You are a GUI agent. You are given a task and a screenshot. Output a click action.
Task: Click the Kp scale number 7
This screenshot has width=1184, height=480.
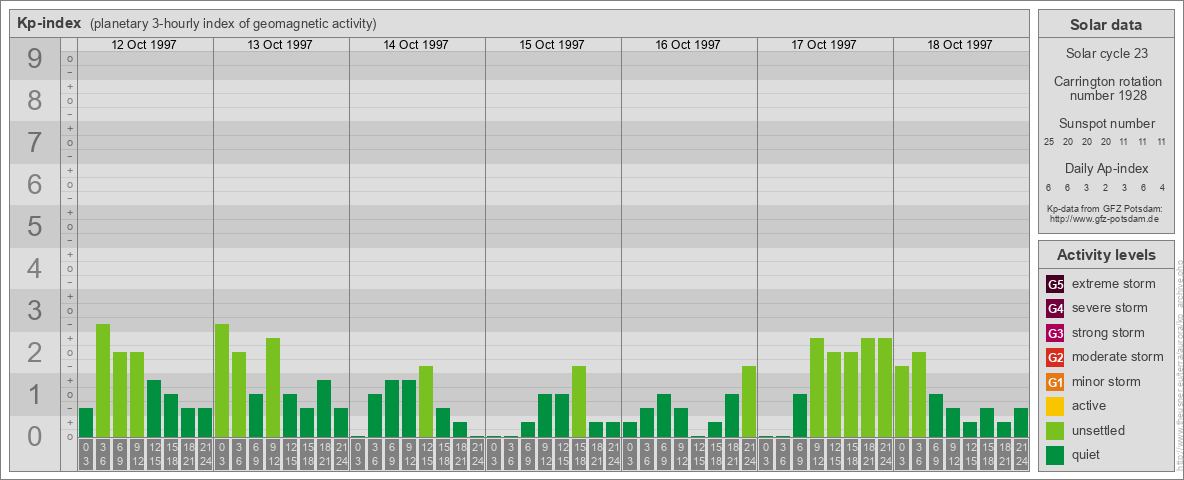[x=34, y=142]
